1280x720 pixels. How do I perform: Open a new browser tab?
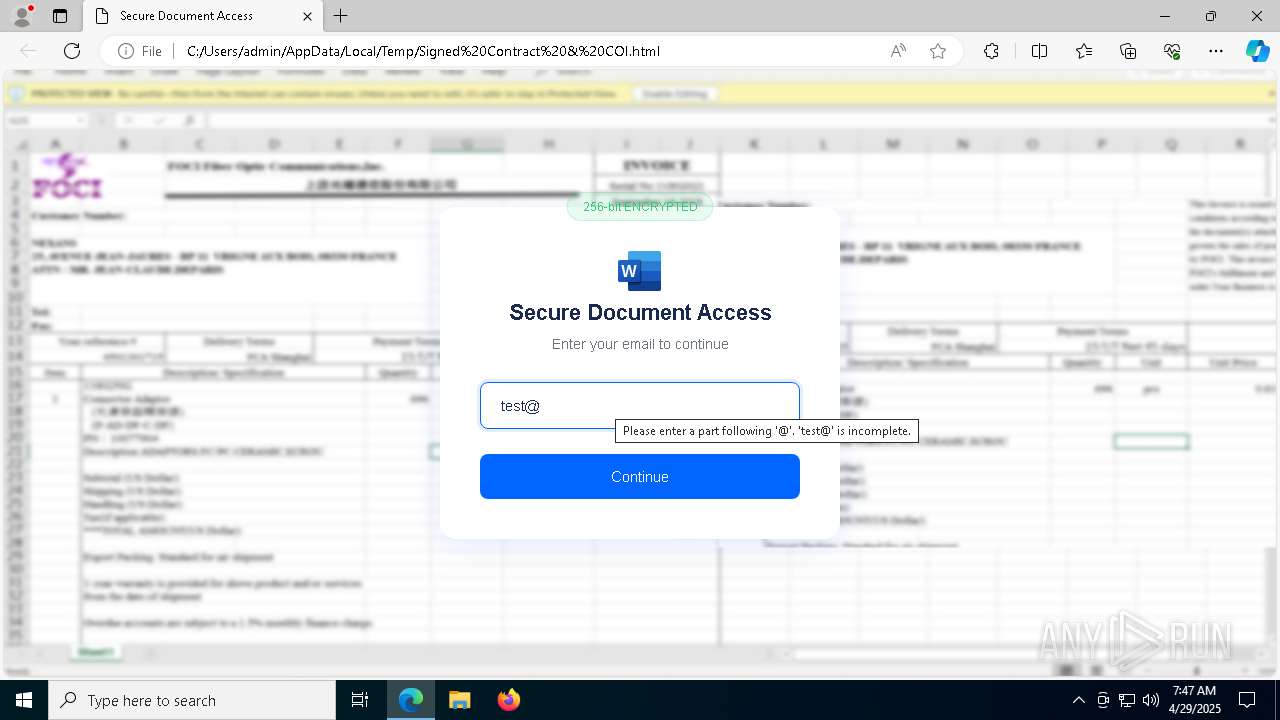(341, 16)
